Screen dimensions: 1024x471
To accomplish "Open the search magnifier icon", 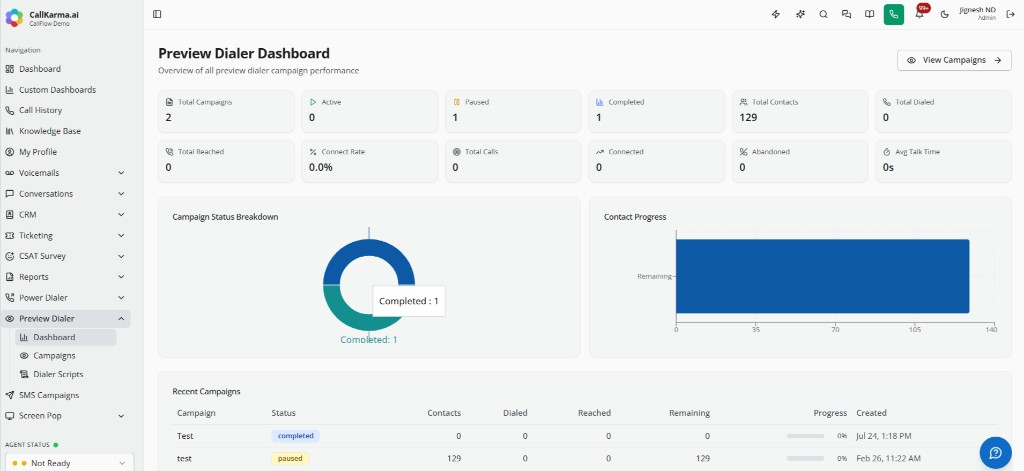I will click(x=824, y=14).
